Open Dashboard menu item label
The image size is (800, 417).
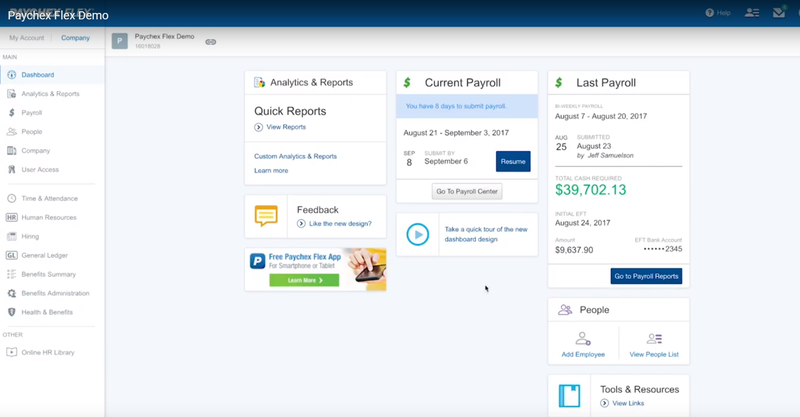pos(38,75)
